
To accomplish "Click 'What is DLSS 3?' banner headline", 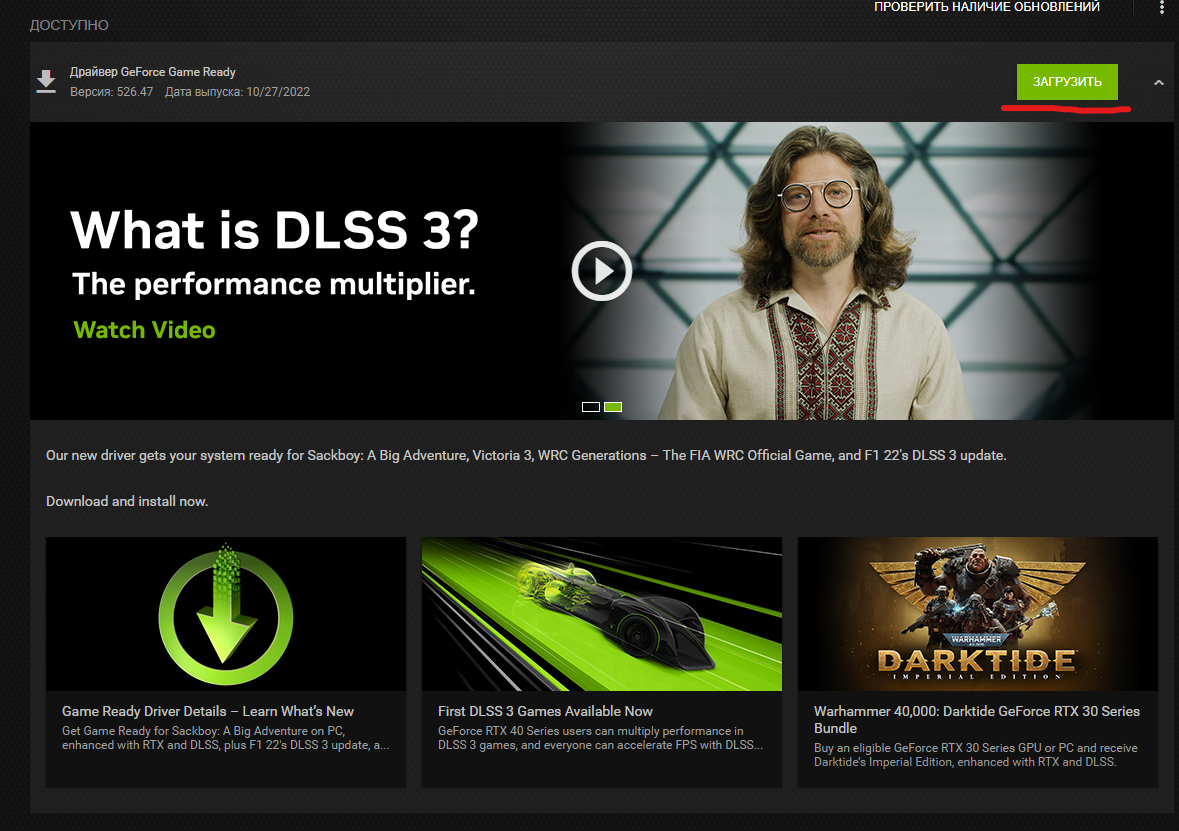I will pos(274,229).
